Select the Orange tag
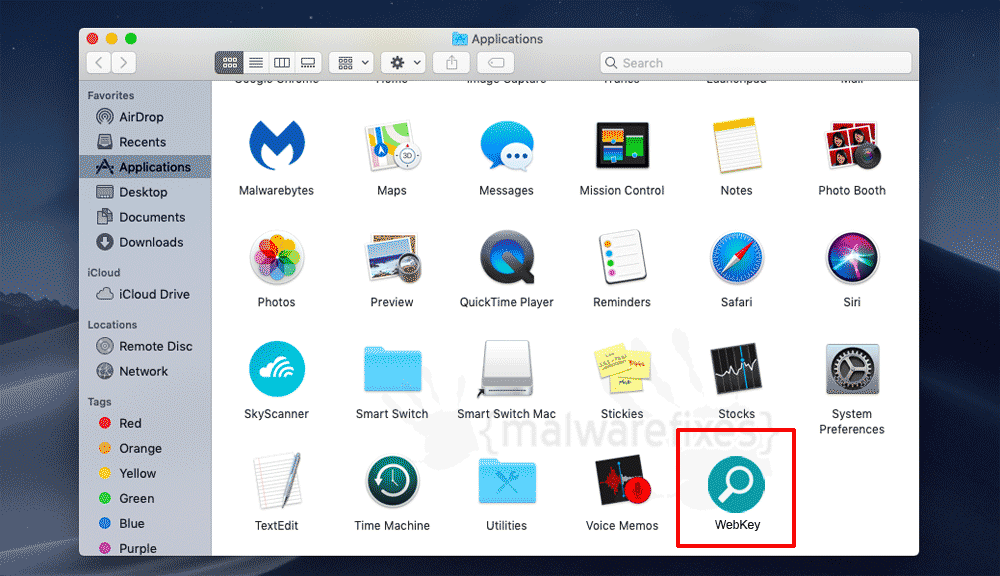 pyautogui.click(x=145, y=448)
